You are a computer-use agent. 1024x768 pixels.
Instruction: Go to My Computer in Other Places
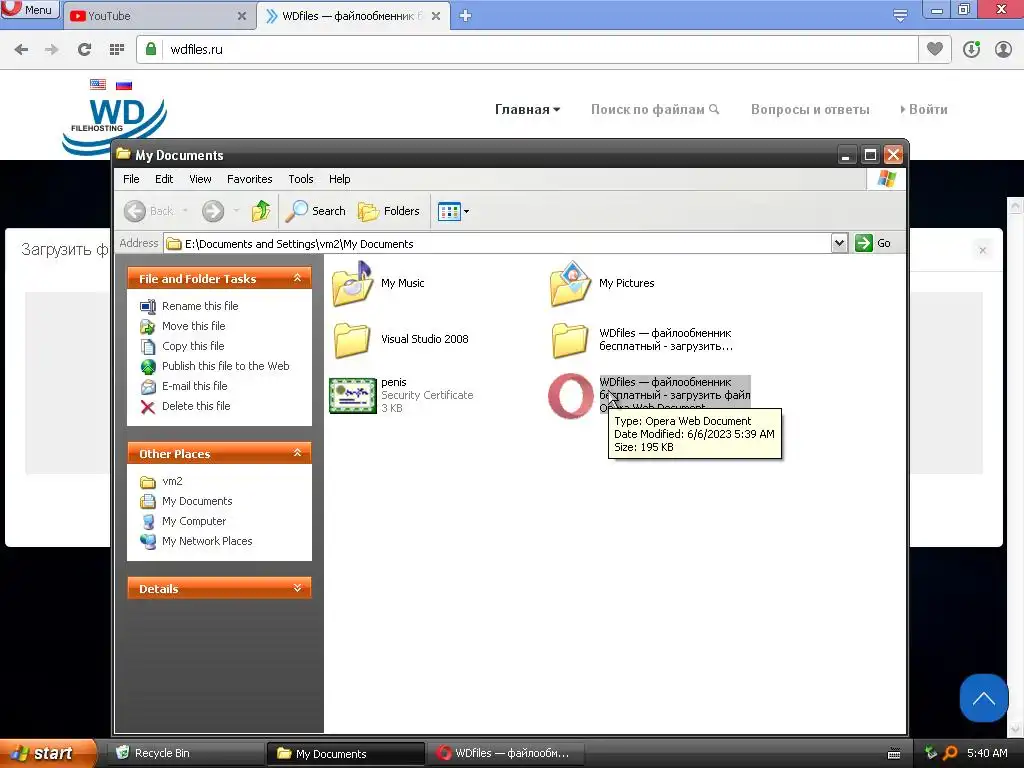(194, 521)
